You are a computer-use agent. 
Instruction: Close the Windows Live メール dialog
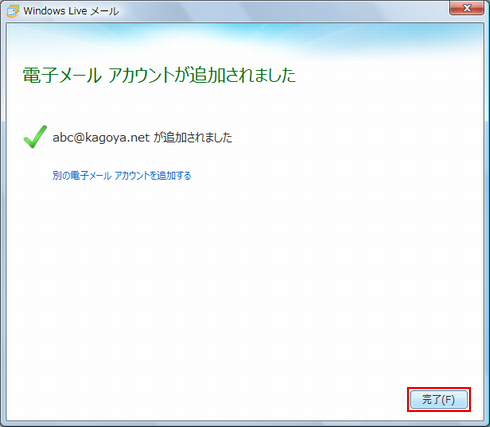(x=467, y=8)
